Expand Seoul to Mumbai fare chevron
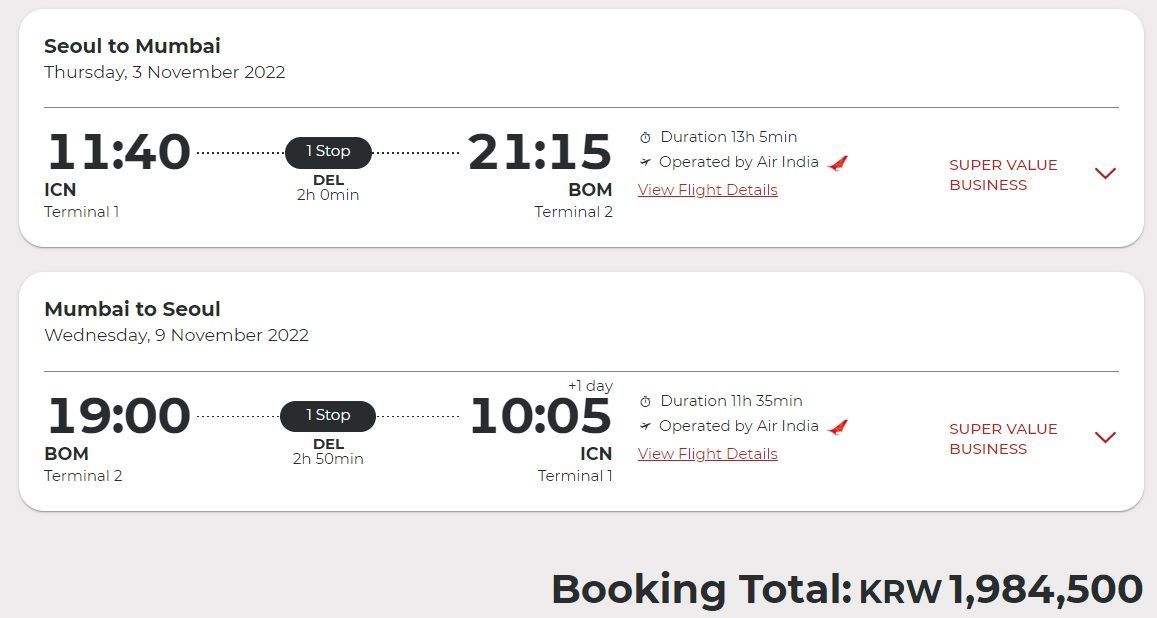Screen dimensions: 1157x618 click(x=1105, y=173)
